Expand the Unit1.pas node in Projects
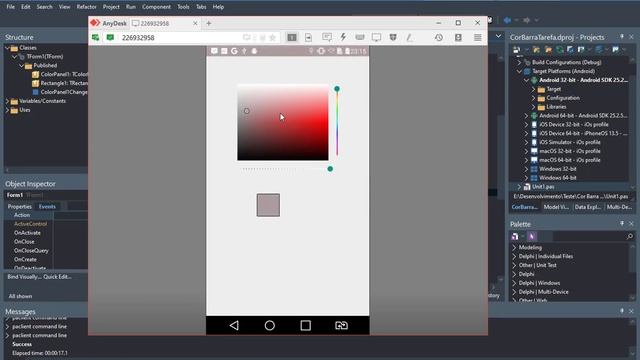Viewport: 640px width, 360px height. coord(519,187)
